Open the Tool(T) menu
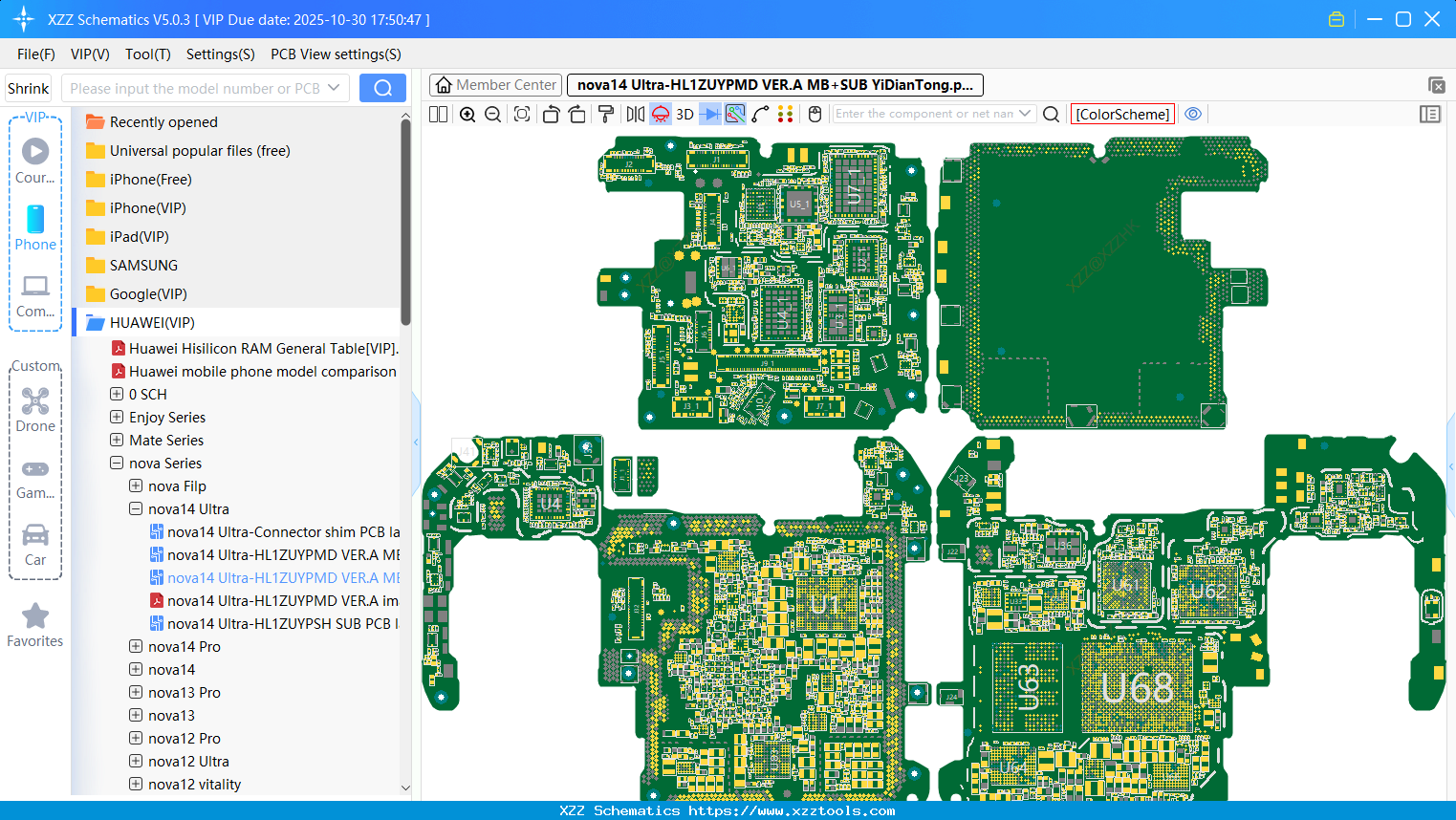 click(148, 54)
